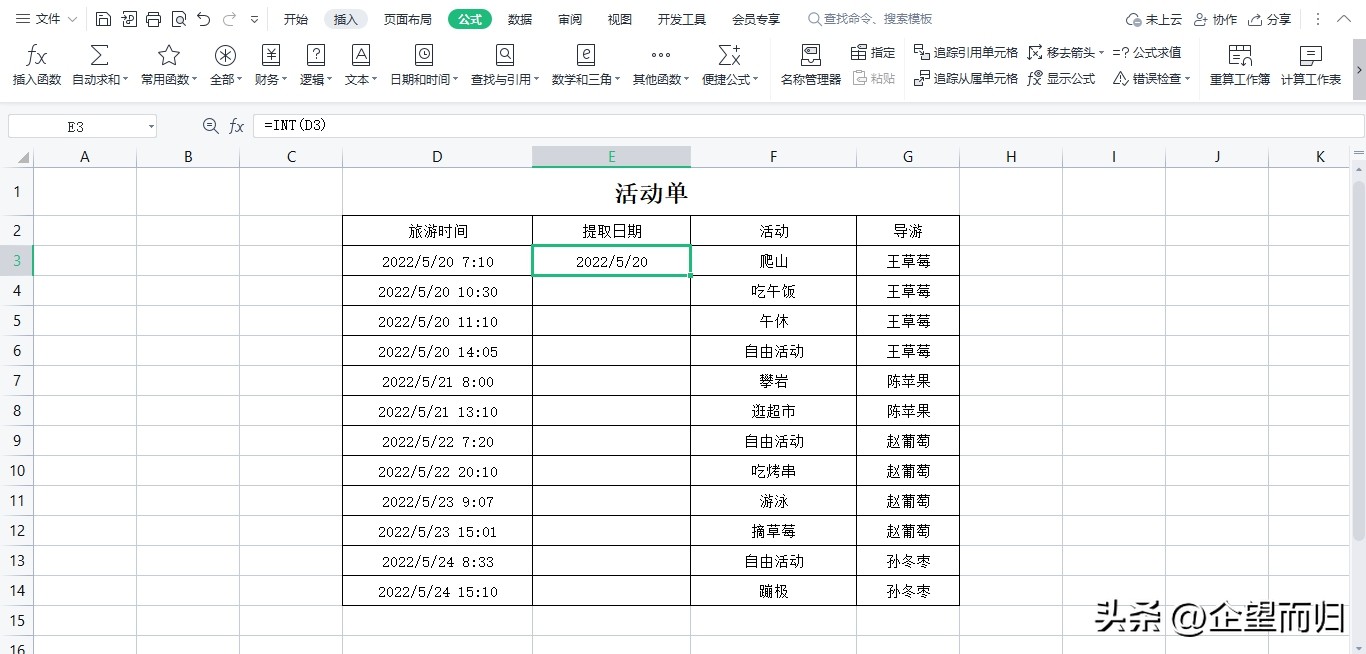Switch to the 页面布局 tab
Image resolution: width=1366 pixels, height=654 pixels.
(408, 19)
